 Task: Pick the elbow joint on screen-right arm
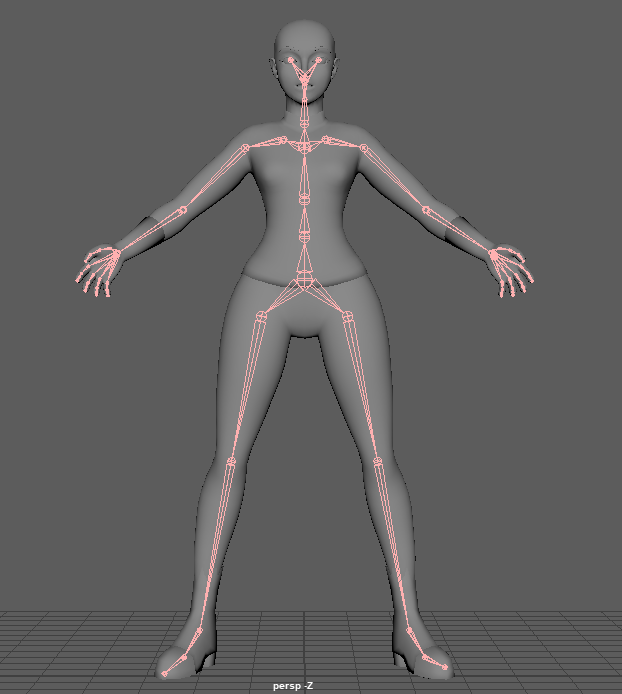click(x=425, y=210)
